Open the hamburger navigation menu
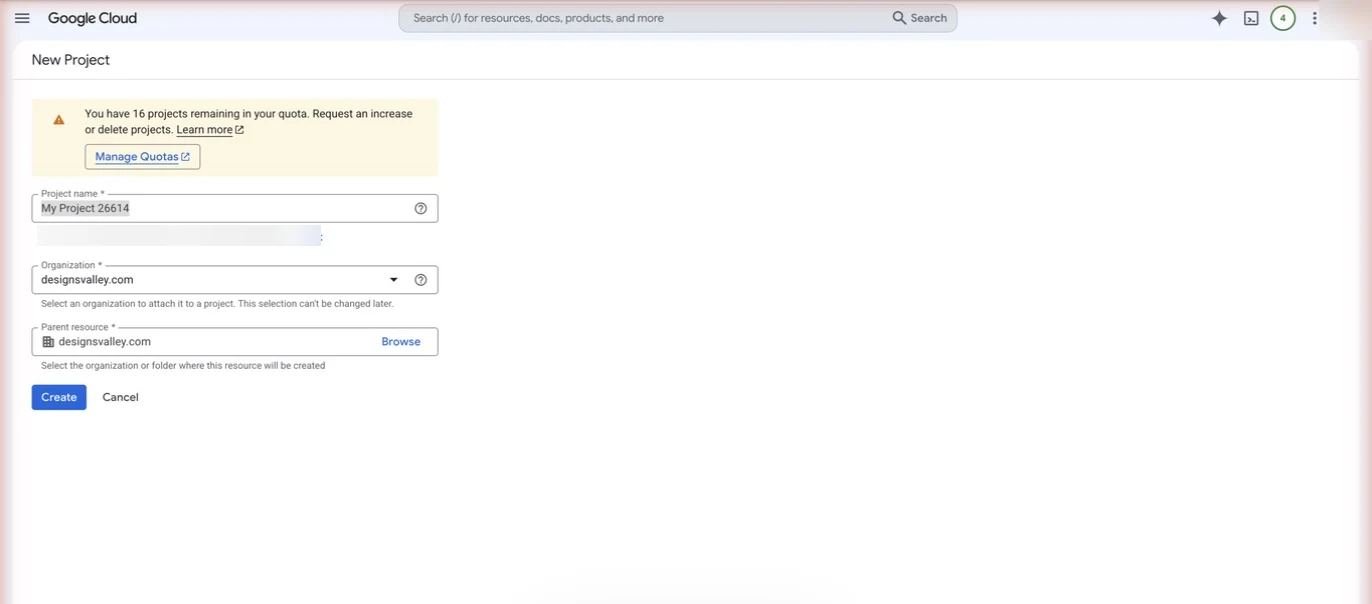The image size is (1372, 604). point(22,18)
